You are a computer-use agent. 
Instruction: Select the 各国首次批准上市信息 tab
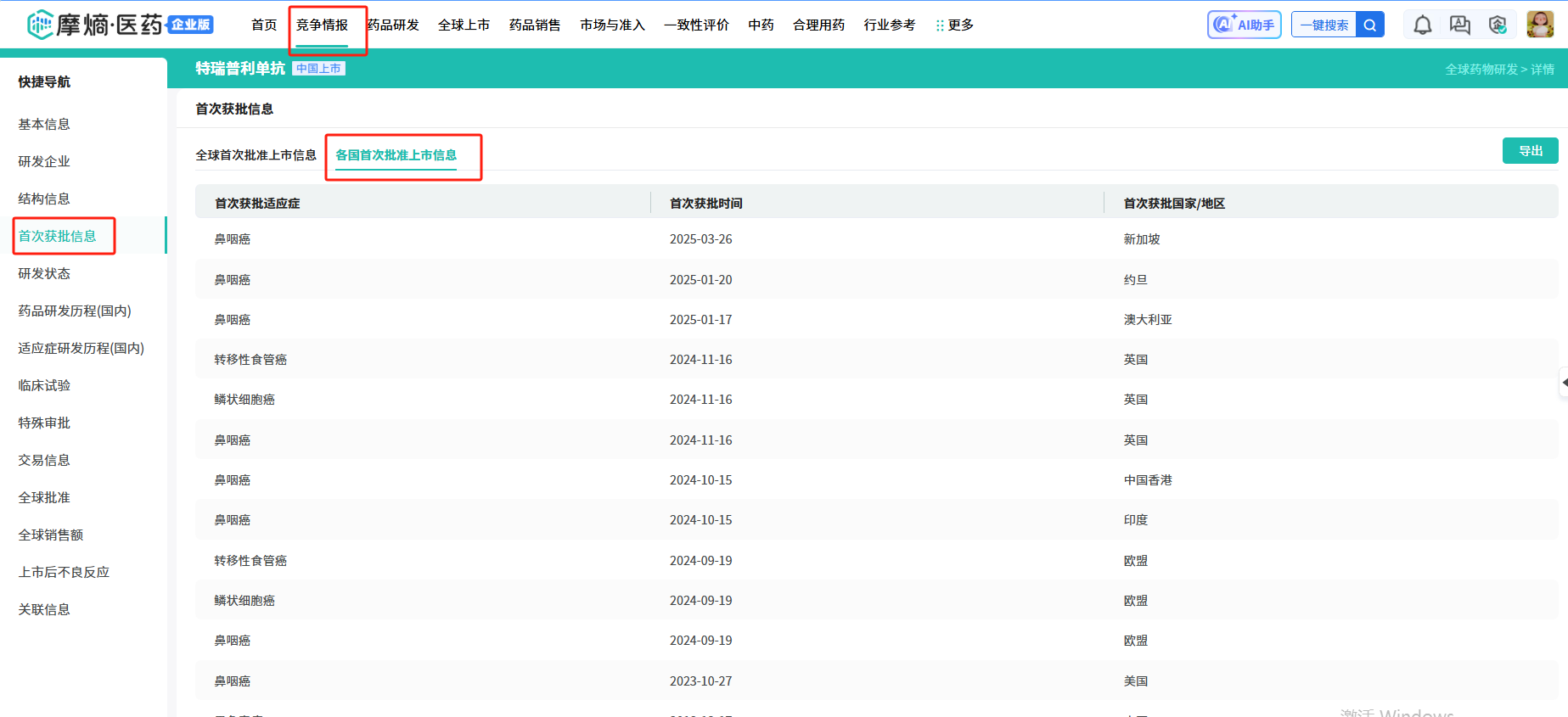tap(396, 155)
